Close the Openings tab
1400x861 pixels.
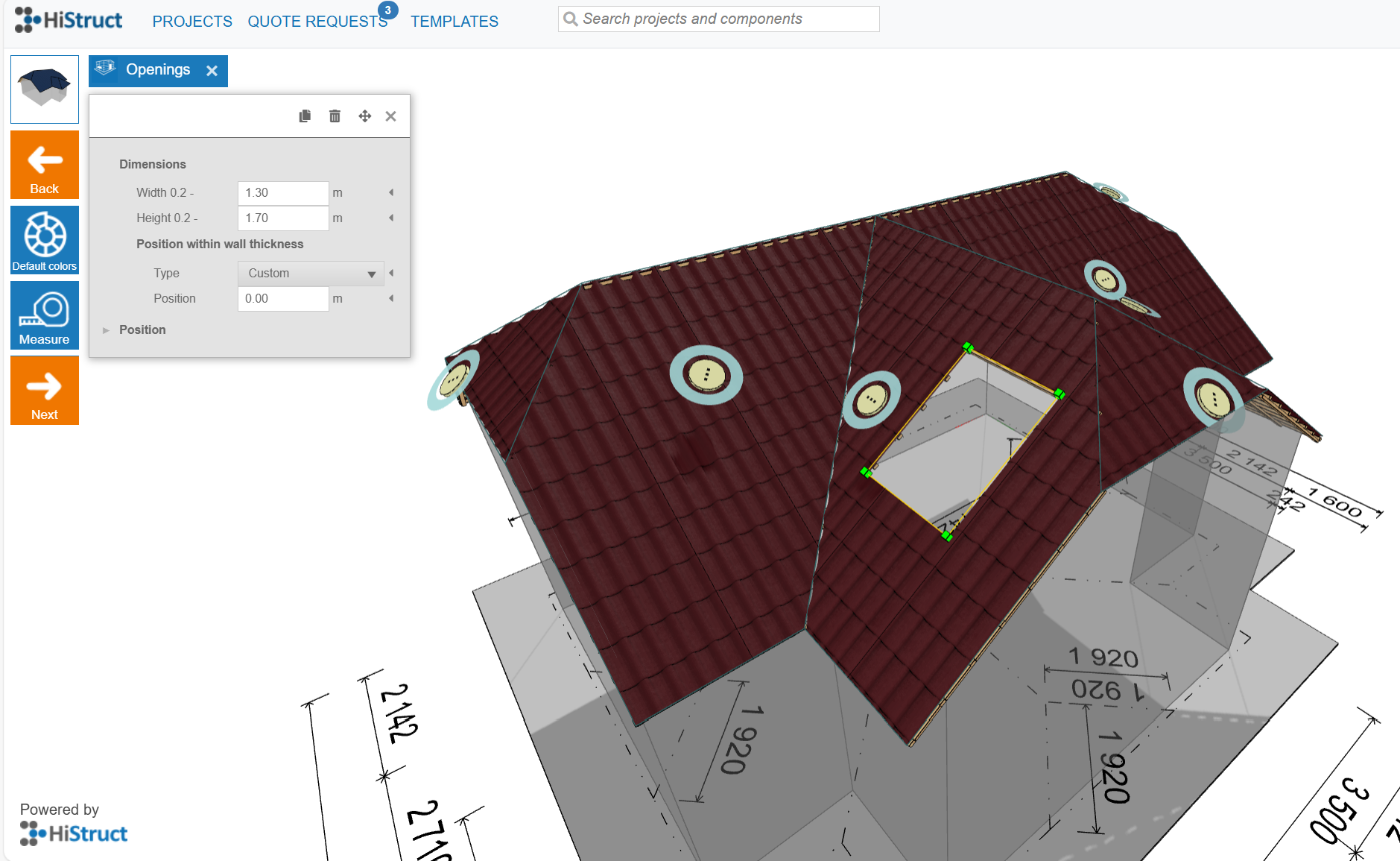[212, 71]
